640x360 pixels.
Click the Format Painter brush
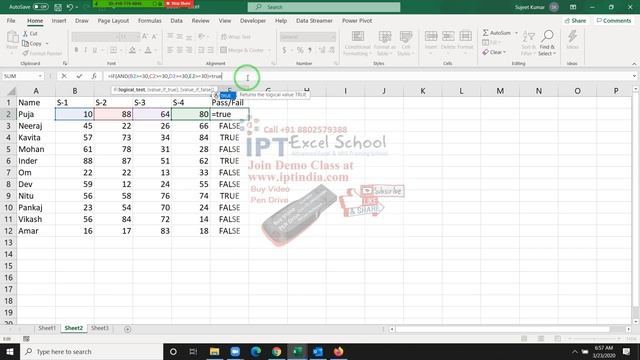click(42, 53)
